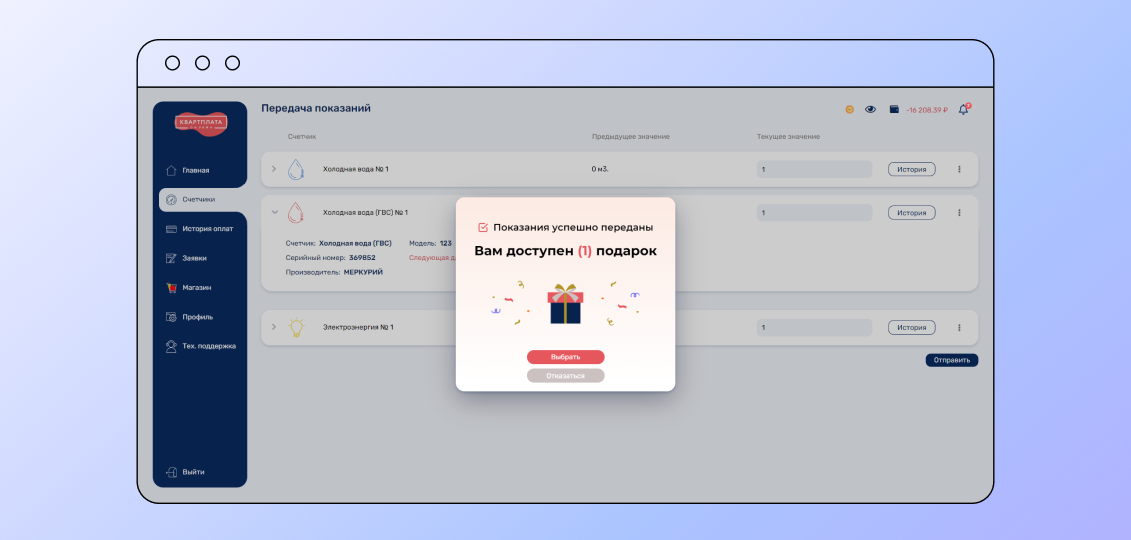Screen dimensions: 1131x540
Task: Click the gift box image
Action: (565, 304)
